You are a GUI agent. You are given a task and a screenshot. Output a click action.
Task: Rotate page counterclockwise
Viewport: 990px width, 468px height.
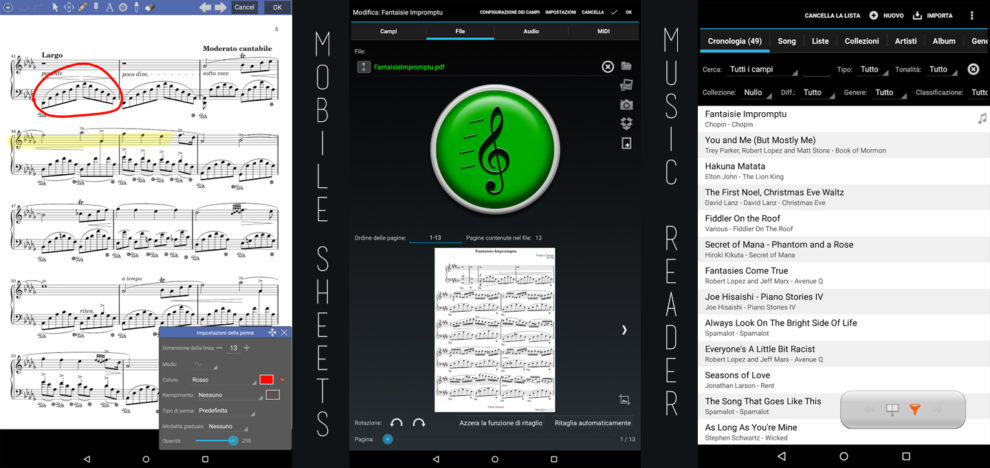[396, 423]
